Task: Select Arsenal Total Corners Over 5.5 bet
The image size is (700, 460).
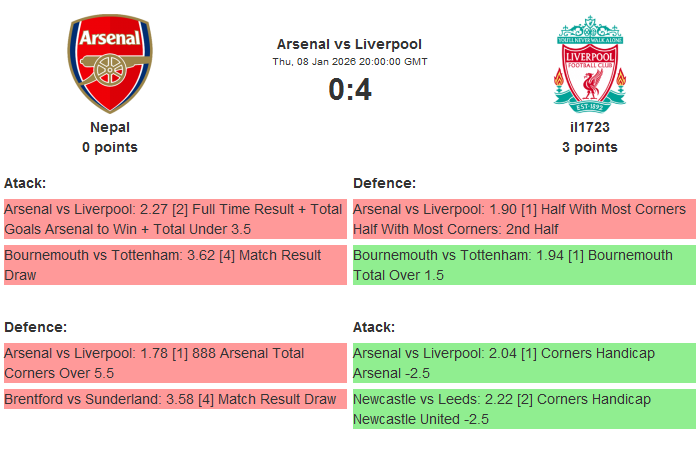Action: click(x=174, y=363)
